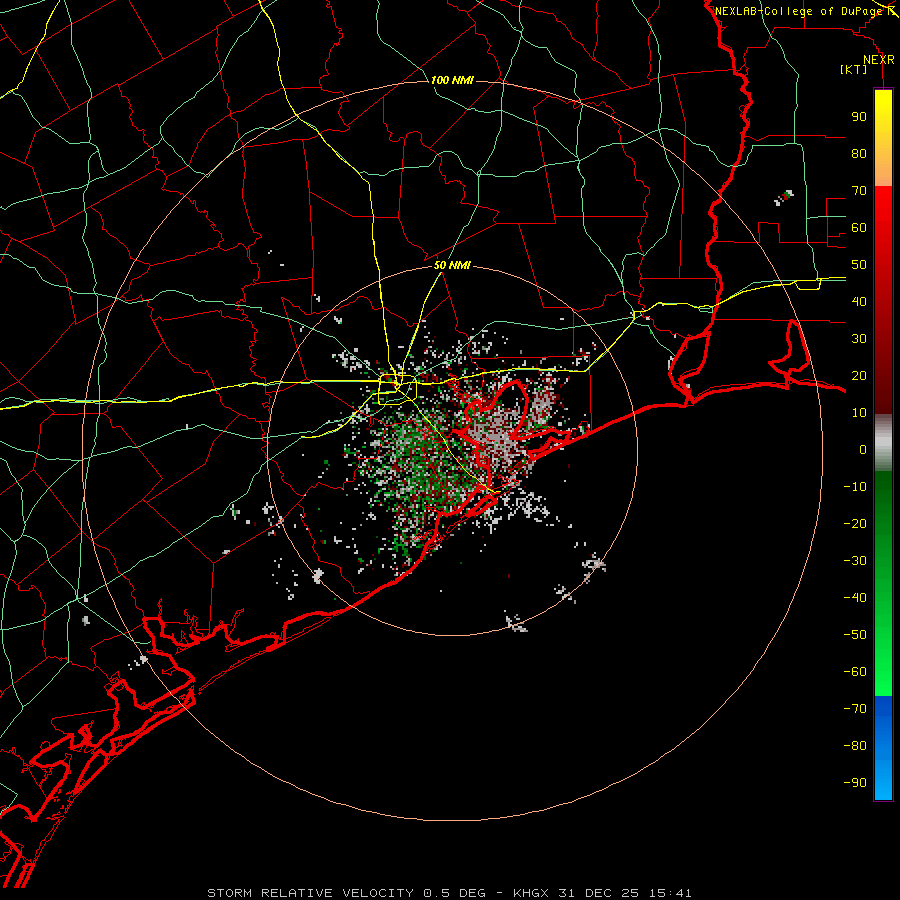Click the 80 value on velocity scale
The image size is (900, 900).
[x=859, y=153]
